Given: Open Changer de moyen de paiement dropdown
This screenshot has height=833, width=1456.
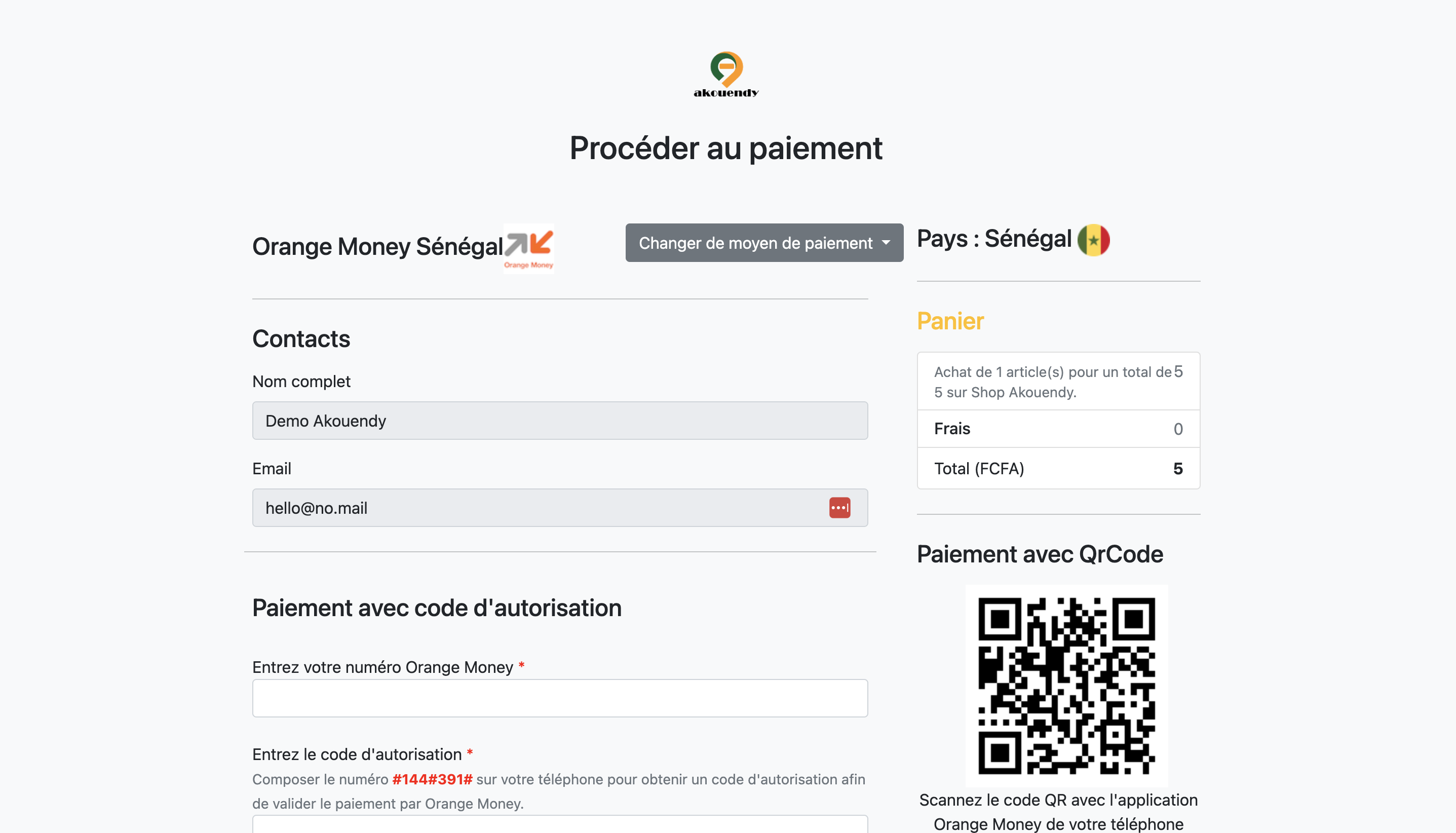Looking at the screenshot, I should [755, 243].
